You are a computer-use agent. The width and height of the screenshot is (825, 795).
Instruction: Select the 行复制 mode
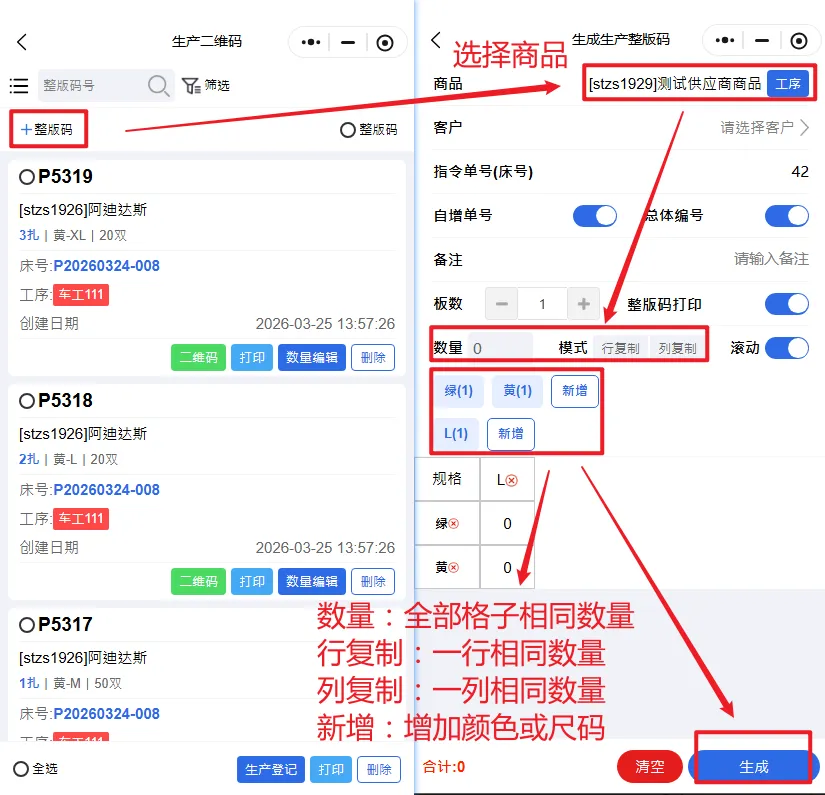point(620,349)
